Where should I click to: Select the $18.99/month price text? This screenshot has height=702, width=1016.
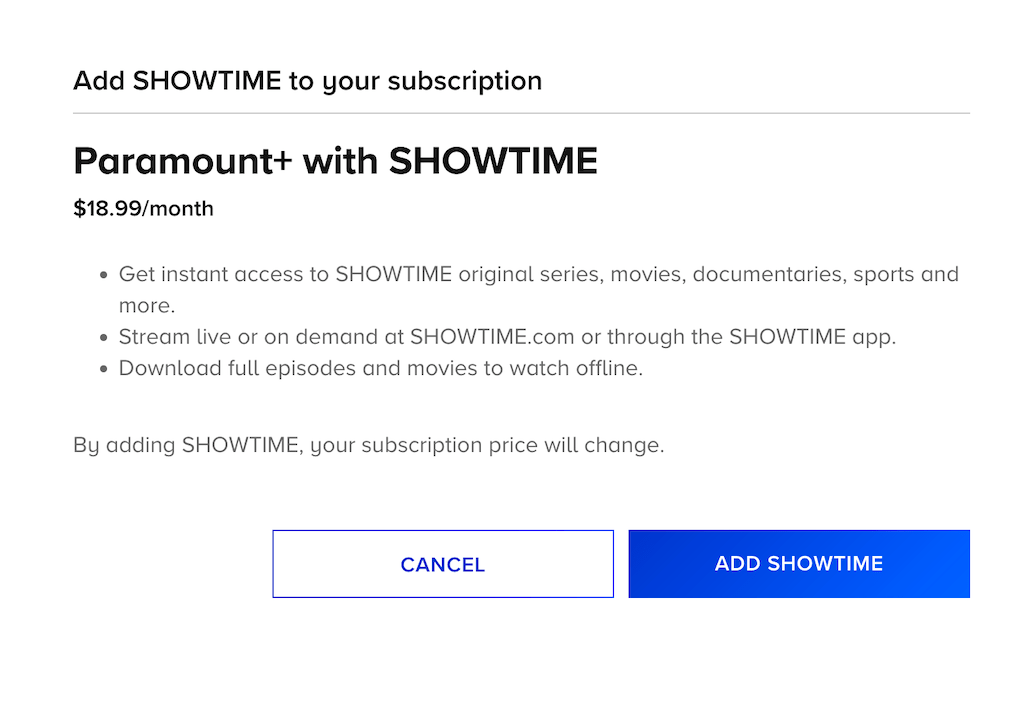click(143, 209)
